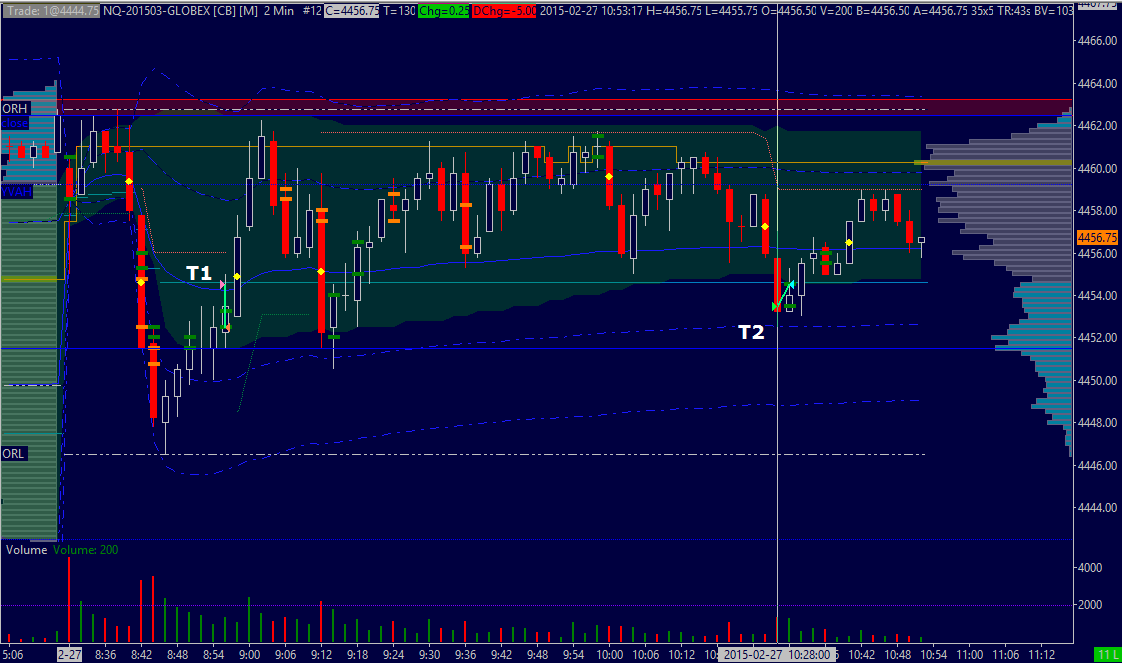This screenshot has width=1122, height=664.
Task: Select the NQ-201503-GLOBEX symbol text in header
Action: point(157,11)
